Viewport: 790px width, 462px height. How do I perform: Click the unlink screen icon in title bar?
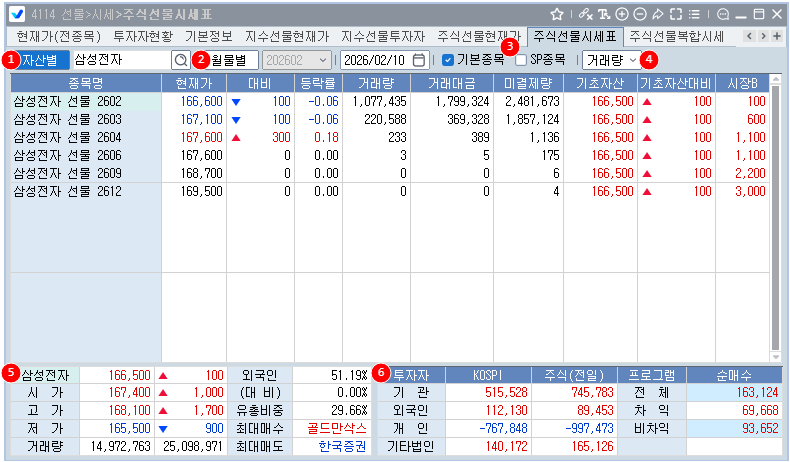coord(586,14)
